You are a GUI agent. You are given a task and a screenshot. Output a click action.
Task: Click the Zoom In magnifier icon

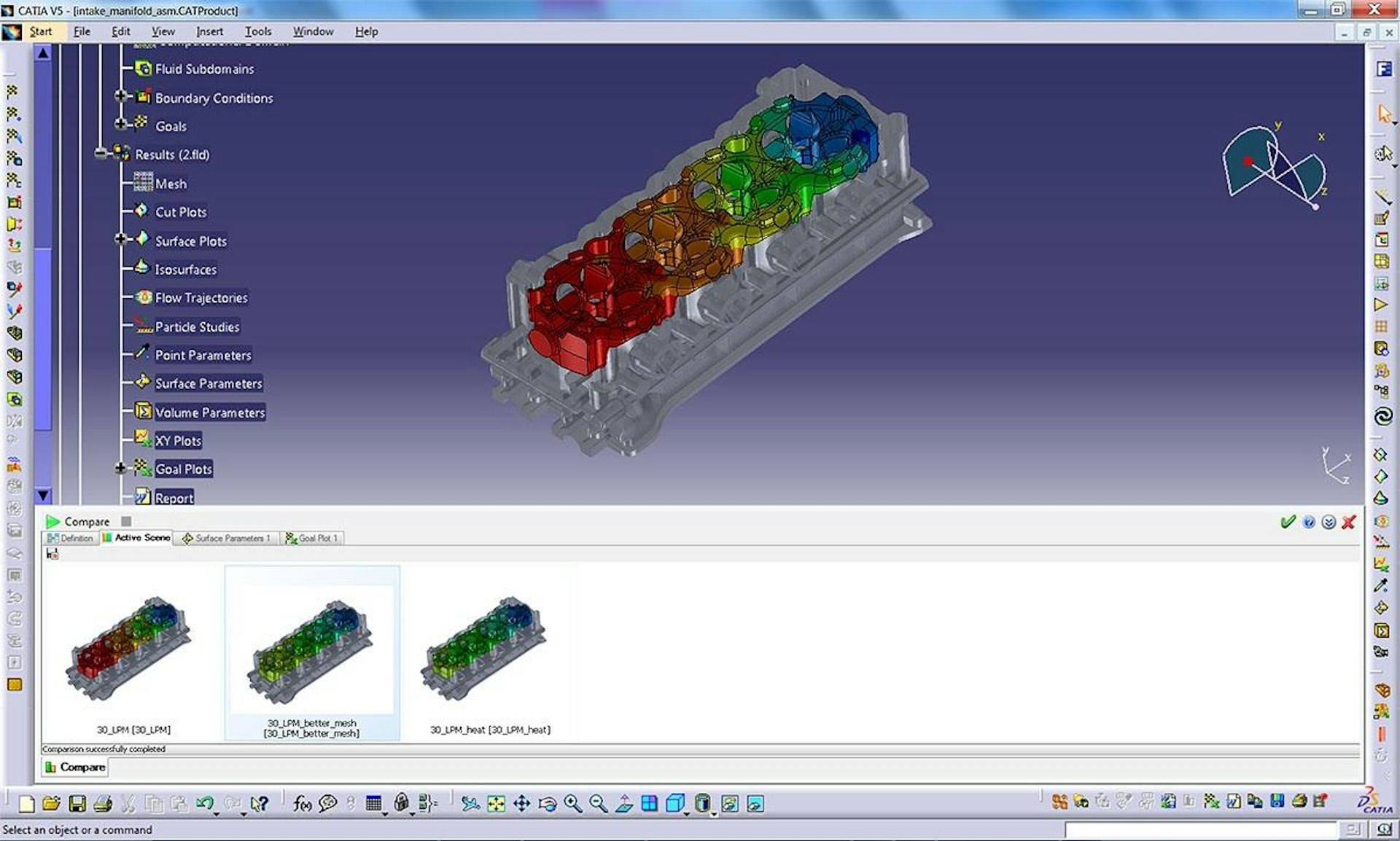(x=572, y=803)
